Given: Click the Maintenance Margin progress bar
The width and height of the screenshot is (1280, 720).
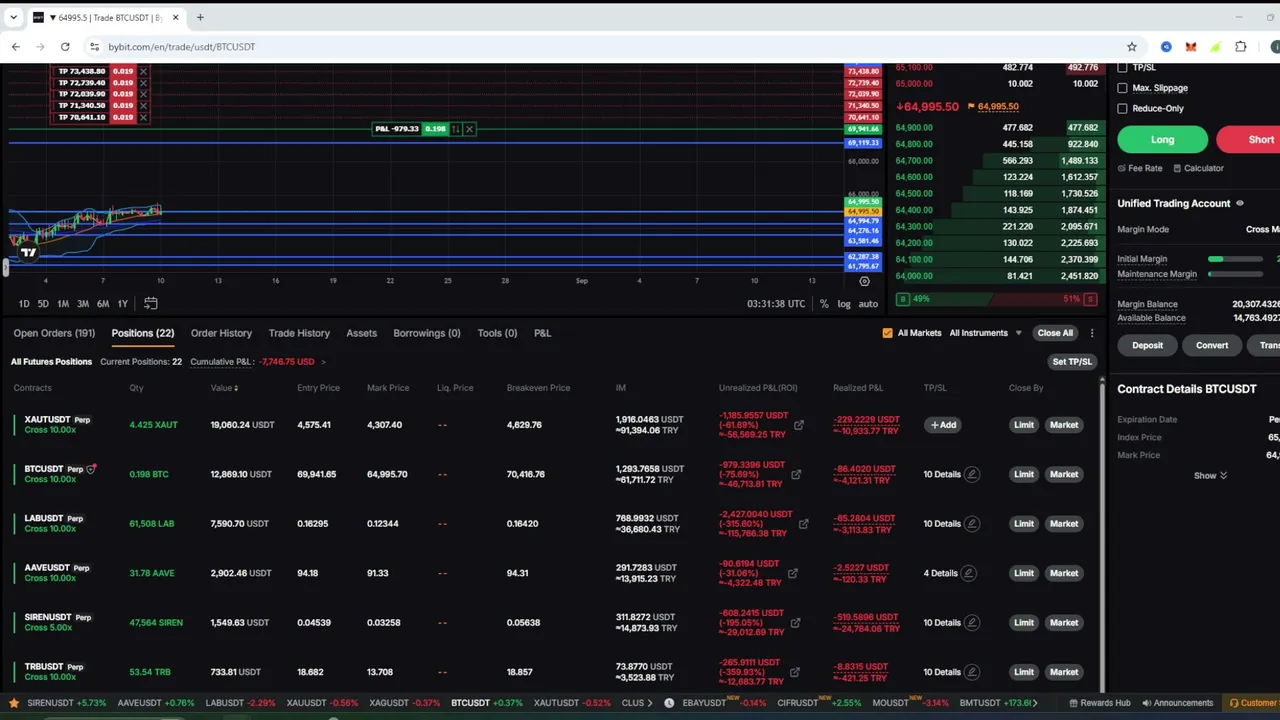Looking at the screenshot, I should (x=1235, y=274).
